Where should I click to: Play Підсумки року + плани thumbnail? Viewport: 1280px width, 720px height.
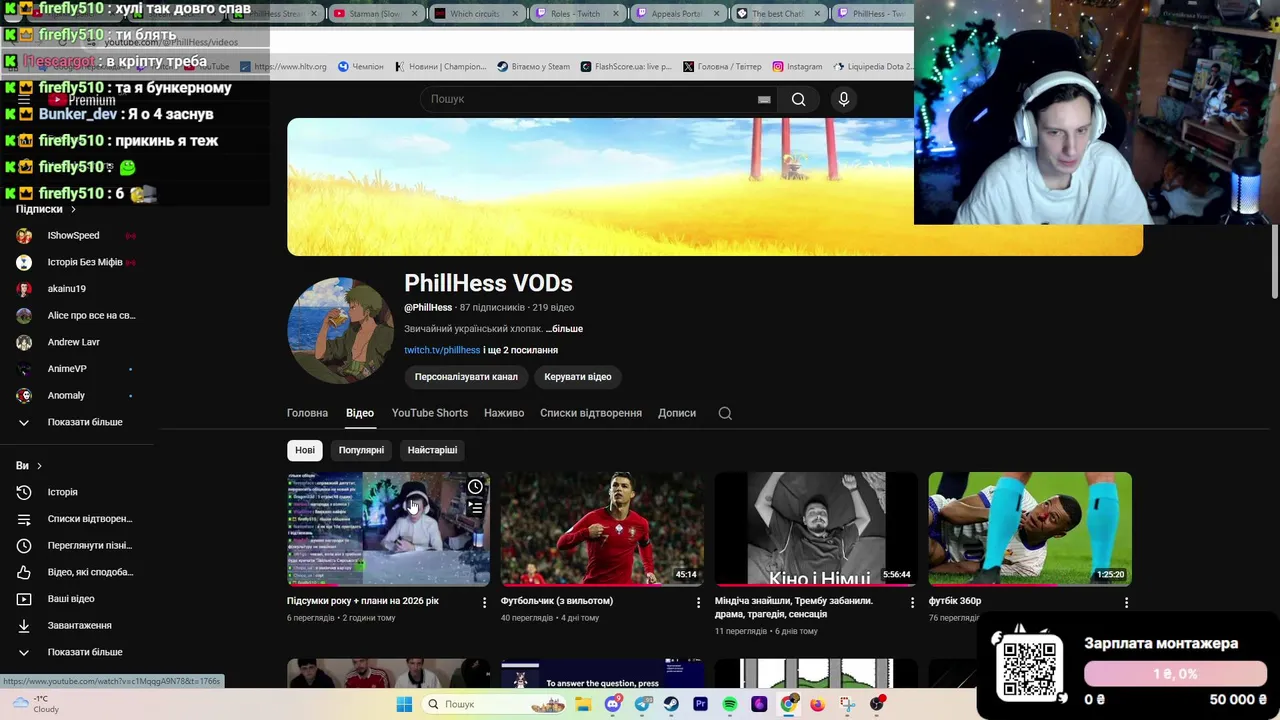pyautogui.click(x=388, y=529)
